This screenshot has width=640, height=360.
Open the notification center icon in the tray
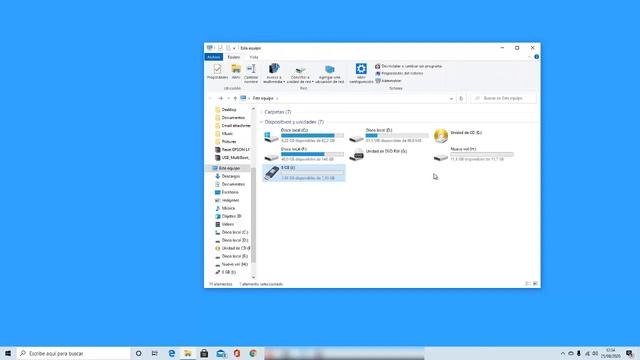(x=630, y=353)
